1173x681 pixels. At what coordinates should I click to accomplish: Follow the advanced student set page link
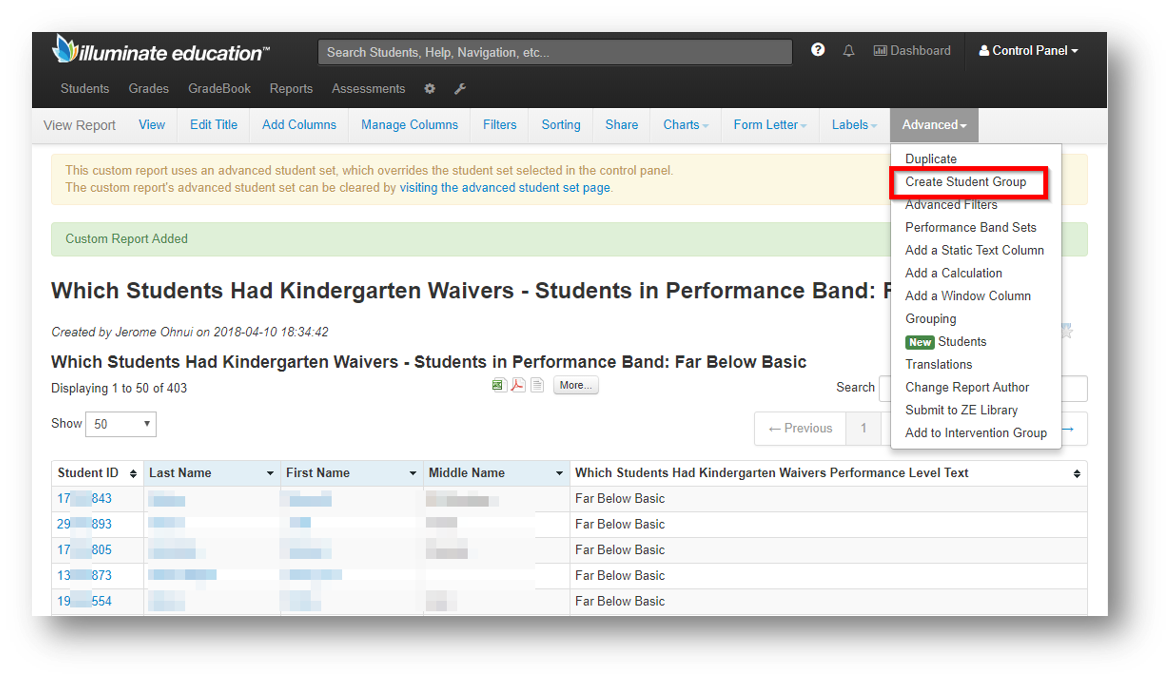(x=504, y=187)
